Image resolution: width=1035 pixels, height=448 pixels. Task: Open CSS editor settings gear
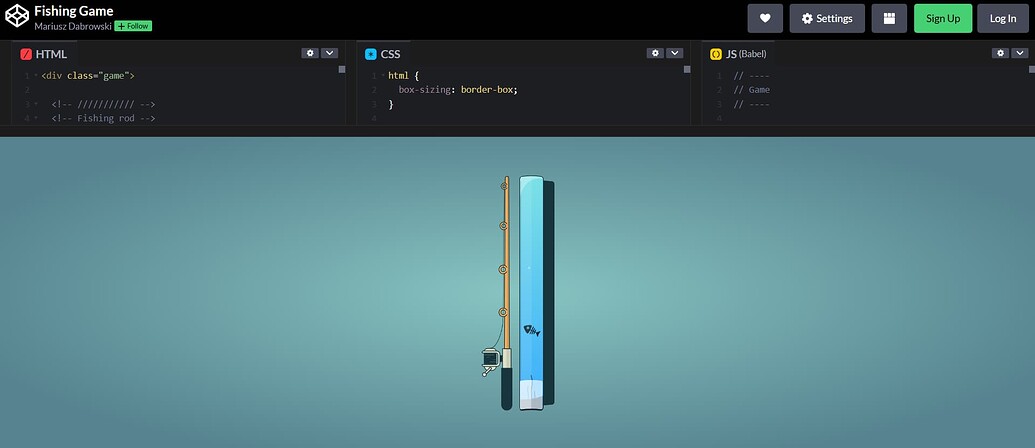coord(655,53)
